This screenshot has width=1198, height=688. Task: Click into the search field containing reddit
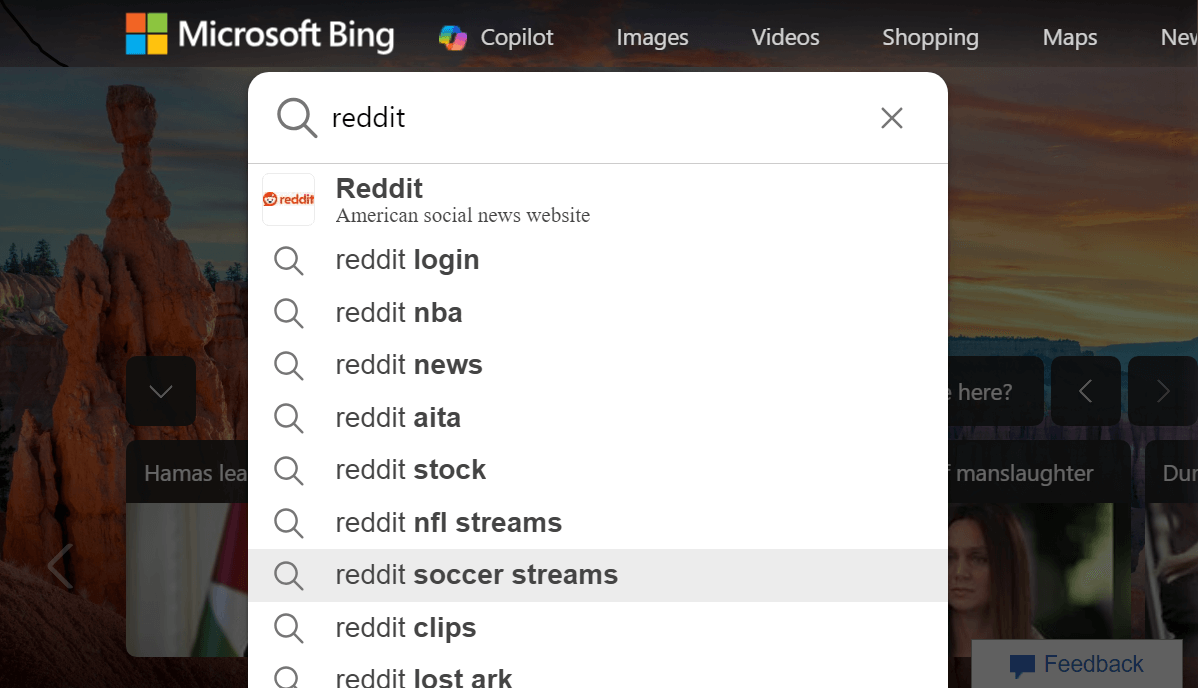point(596,118)
